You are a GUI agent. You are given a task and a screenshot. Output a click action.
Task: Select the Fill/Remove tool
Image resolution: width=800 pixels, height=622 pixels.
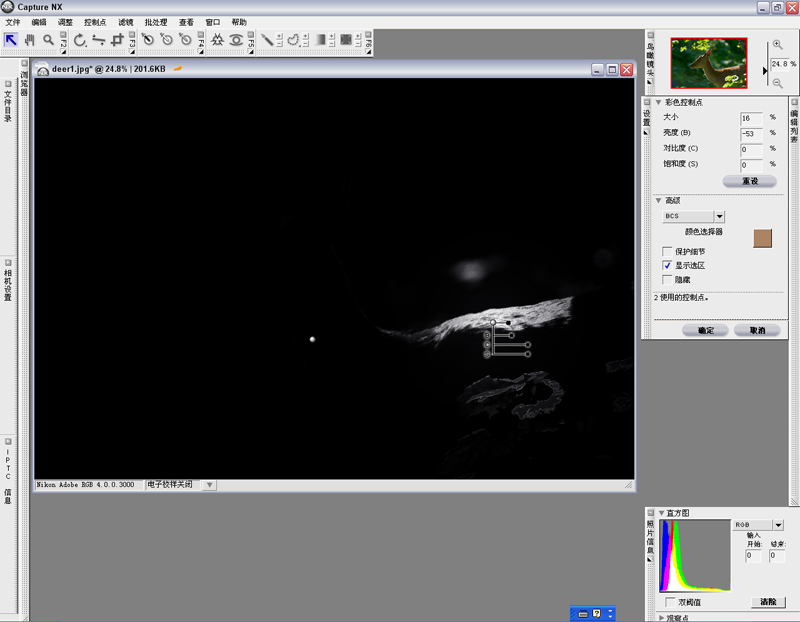(x=346, y=40)
